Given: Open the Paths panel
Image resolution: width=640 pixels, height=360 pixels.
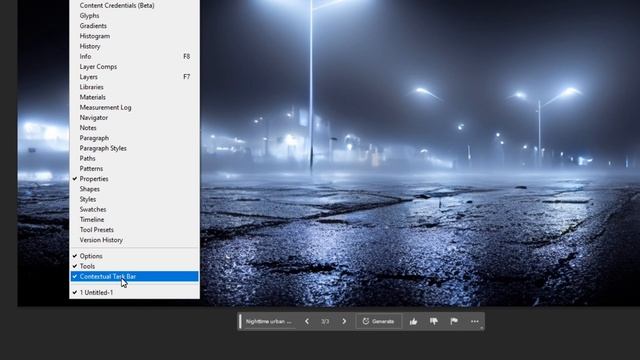Looking at the screenshot, I should (x=134, y=158).
